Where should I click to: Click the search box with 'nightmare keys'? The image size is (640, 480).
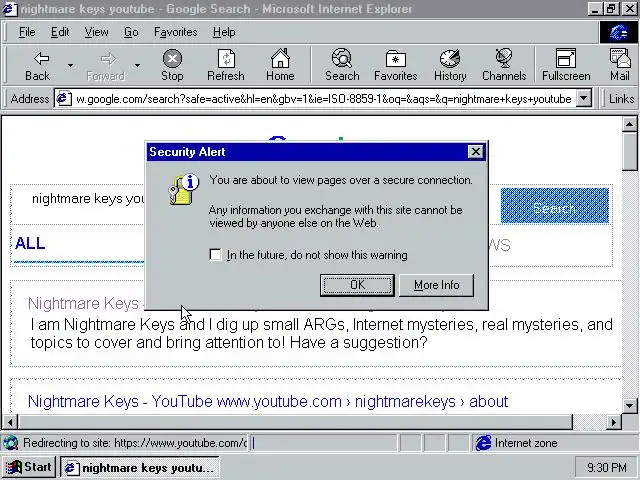88,199
